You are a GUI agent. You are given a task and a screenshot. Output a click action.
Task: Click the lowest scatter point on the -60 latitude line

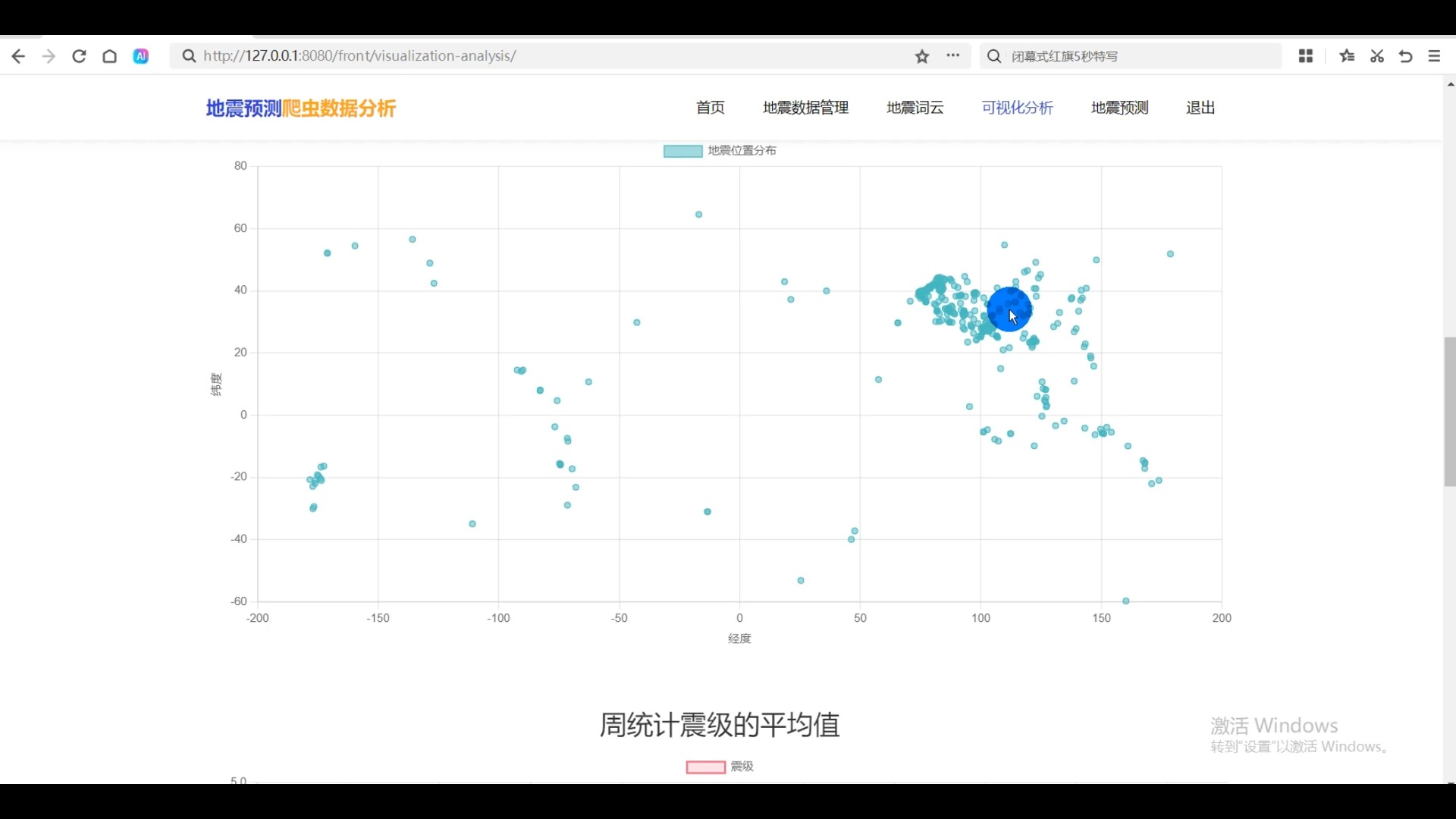[1126, 601]
